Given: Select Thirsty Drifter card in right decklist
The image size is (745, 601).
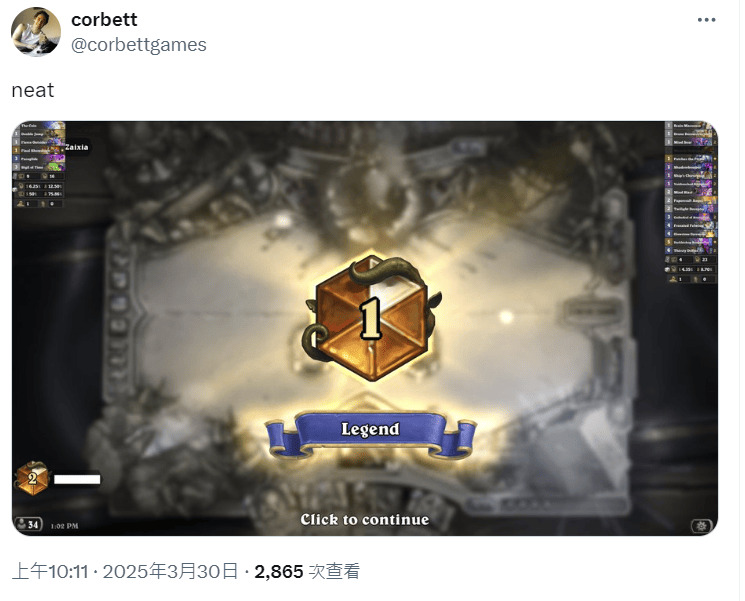Looking at the screenshot, I should [x=691, y=250].
